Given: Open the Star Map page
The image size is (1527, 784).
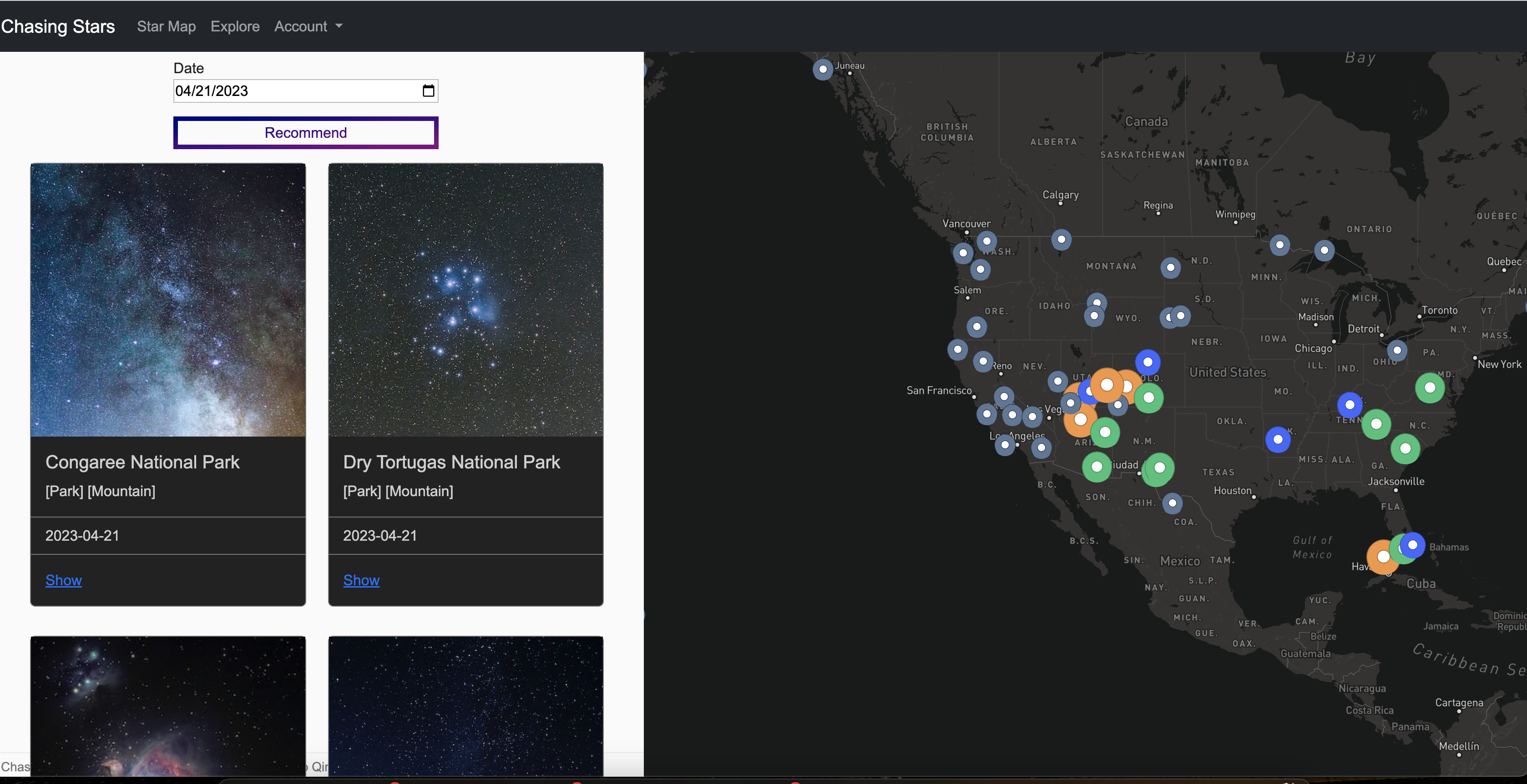Looking at the screenshot, I should click(166, 26).
